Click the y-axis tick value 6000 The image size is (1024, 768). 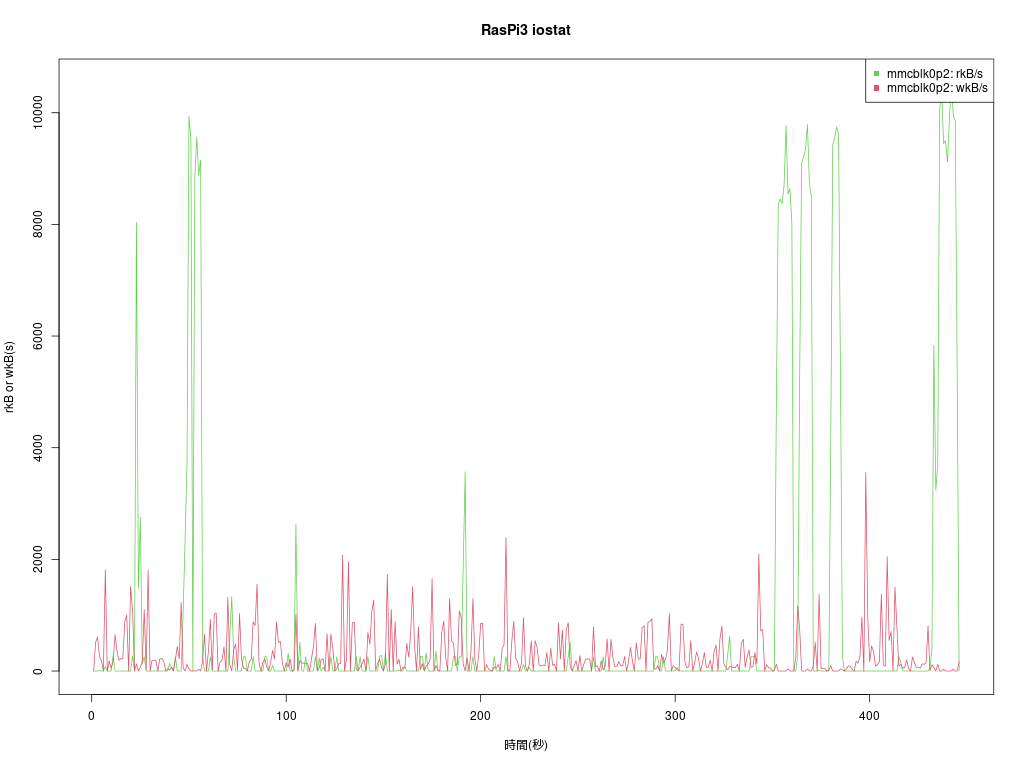[37, 336]
